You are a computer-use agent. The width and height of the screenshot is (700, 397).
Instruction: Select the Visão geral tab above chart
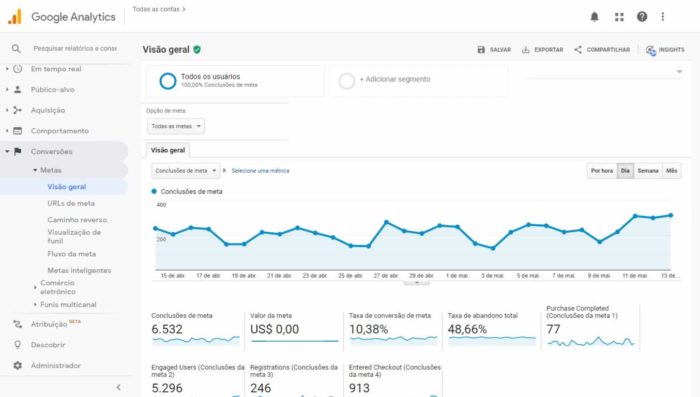[168, 150]
